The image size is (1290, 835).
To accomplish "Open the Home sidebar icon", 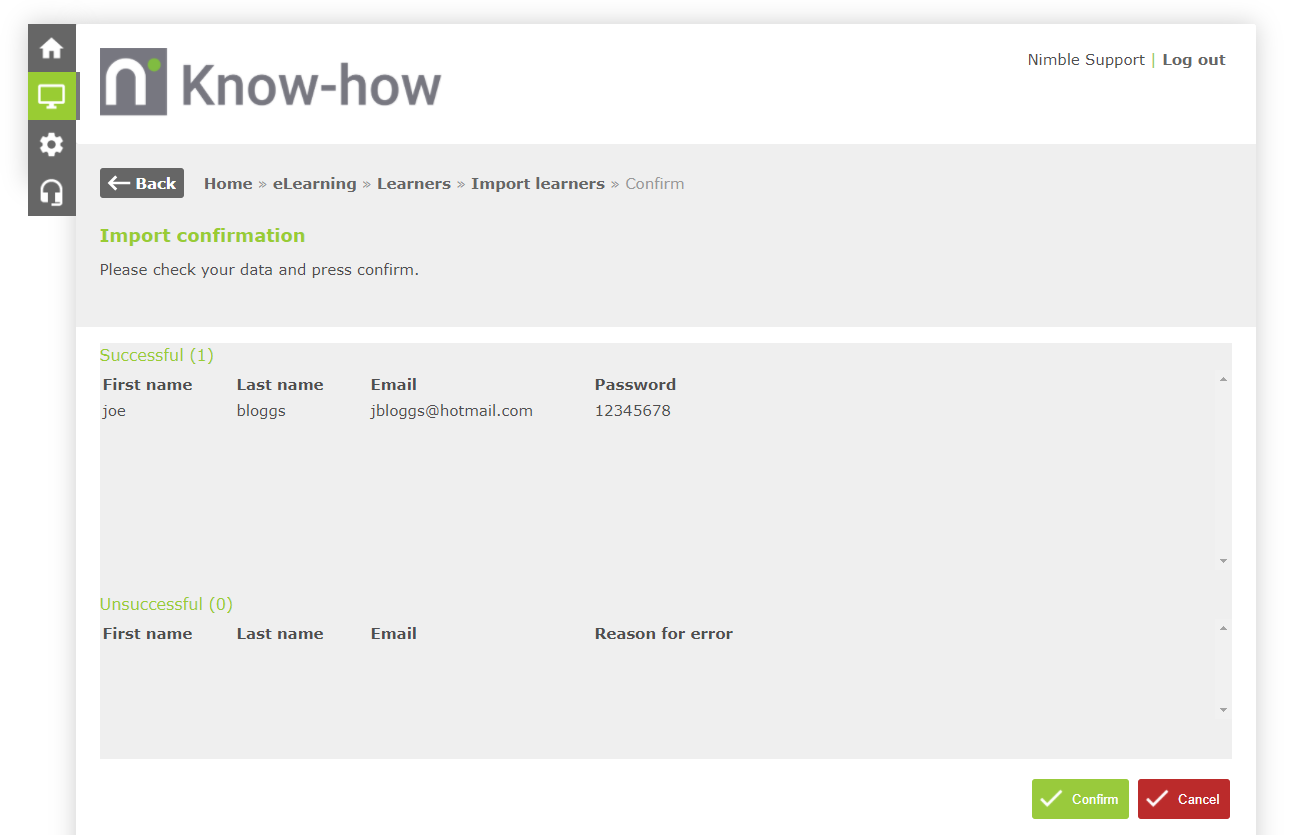I will (x=52, y=48).
